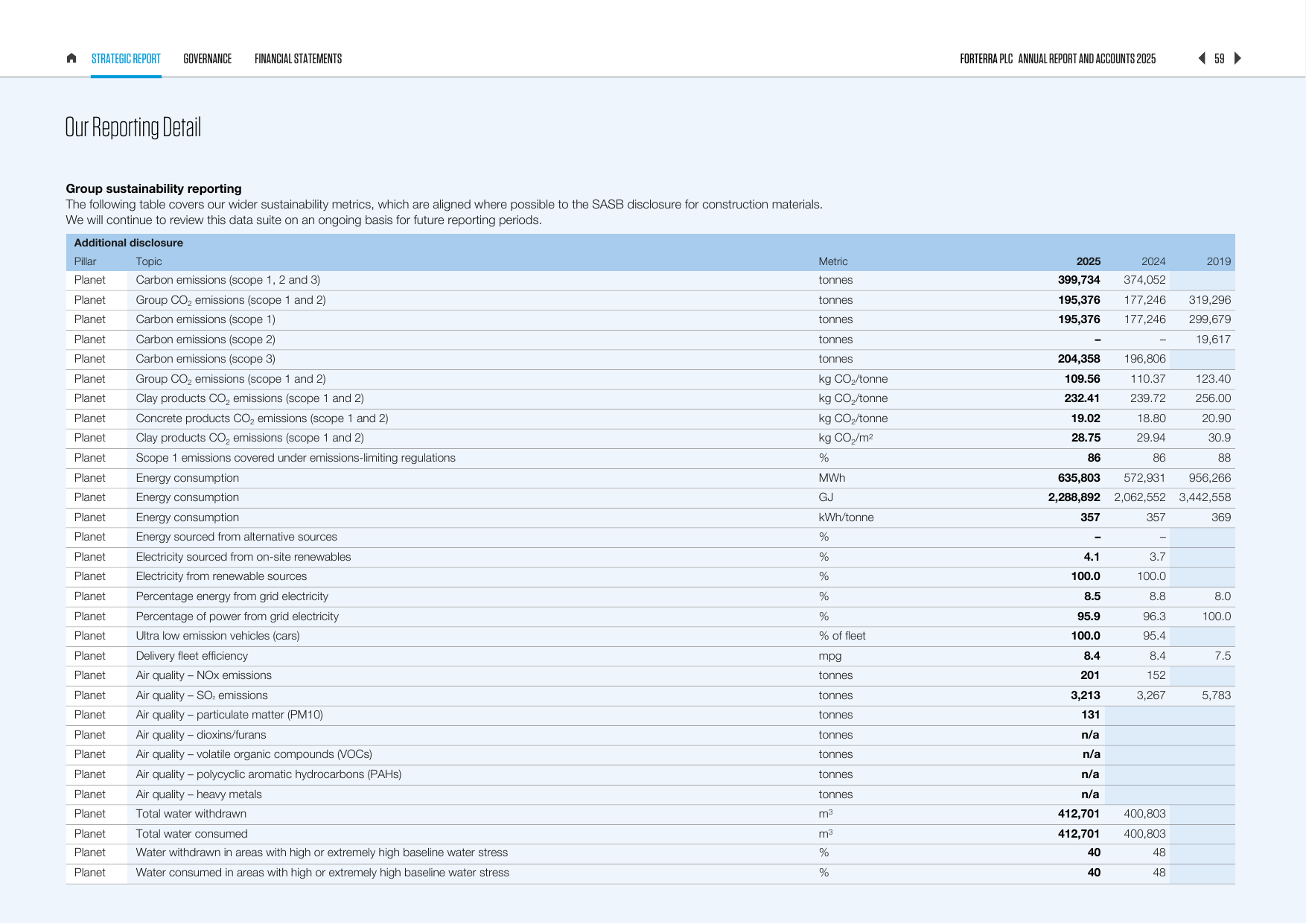Click the value 2,288,892
The height and width of the screenshot is (924, 1306).
1074,497
